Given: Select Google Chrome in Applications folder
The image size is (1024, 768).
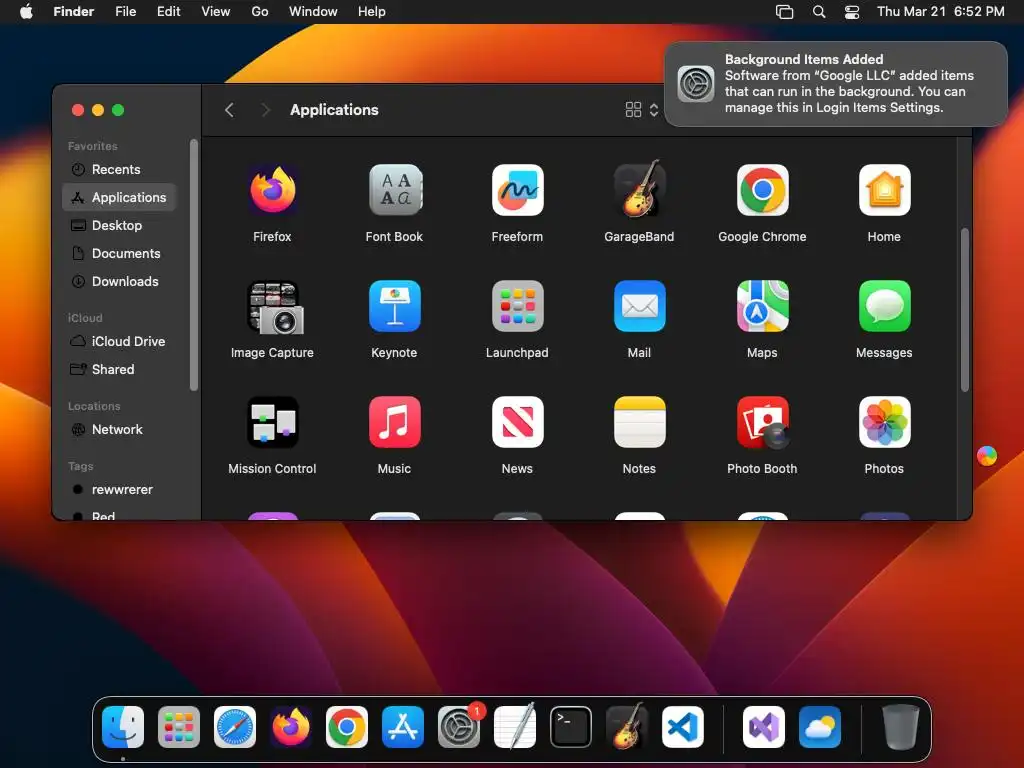Looking at the screenshot, I should point(762,190).
